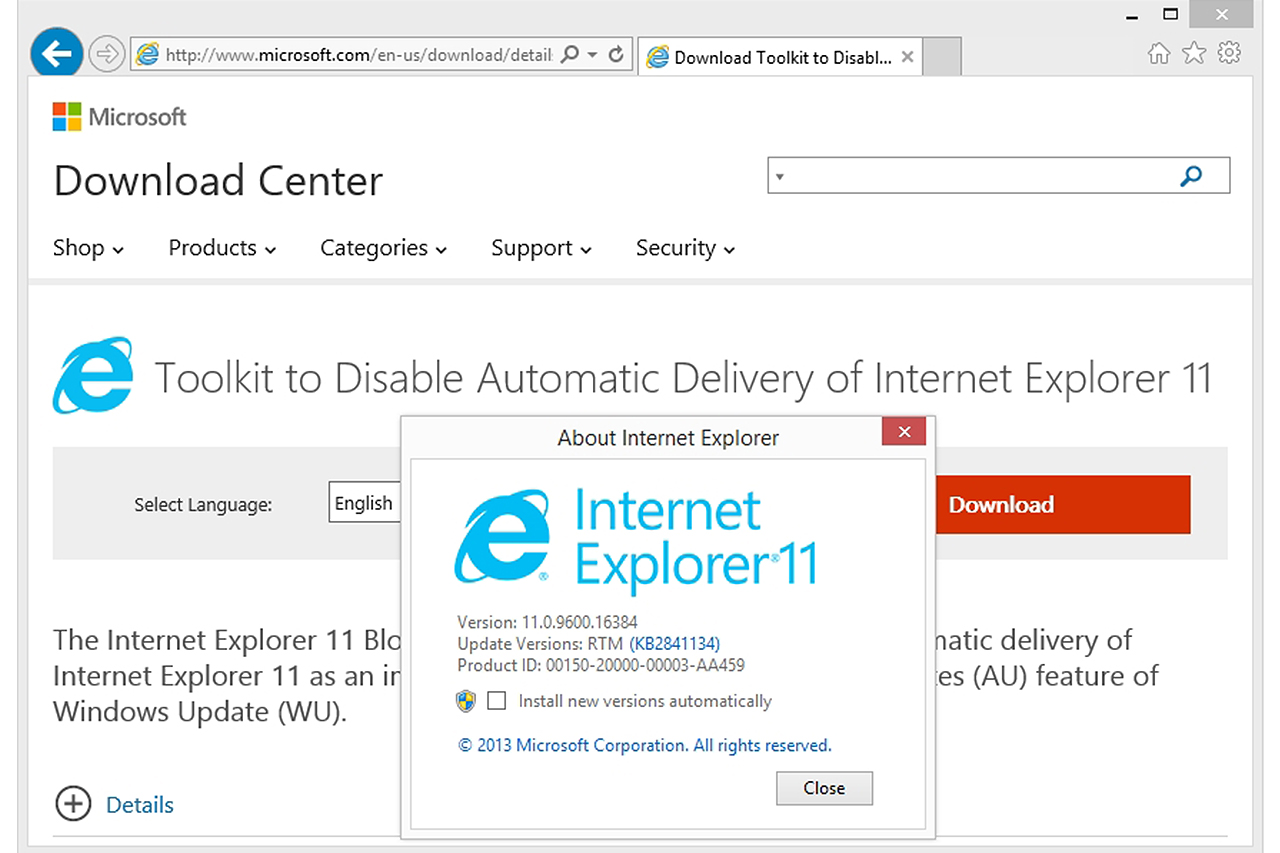Open the Select Language English dropdown
Screen dimensions: 1280x853
pos(365,503)
